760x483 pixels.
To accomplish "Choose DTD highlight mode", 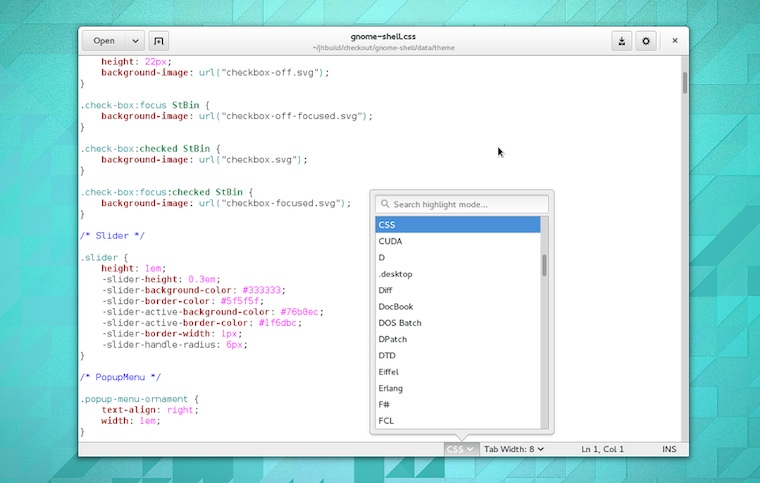I will tap(458, 356).
